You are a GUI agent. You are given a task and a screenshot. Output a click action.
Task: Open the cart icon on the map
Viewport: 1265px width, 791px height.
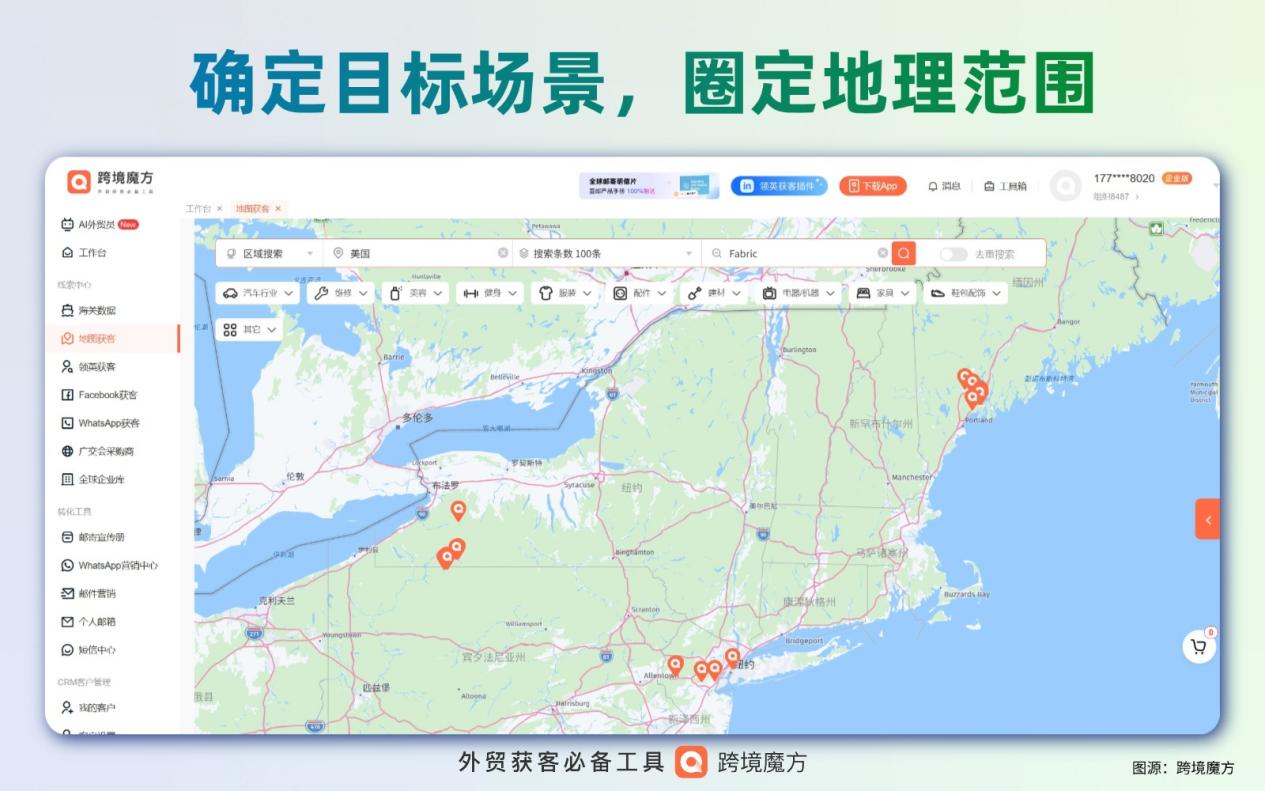1198,646
